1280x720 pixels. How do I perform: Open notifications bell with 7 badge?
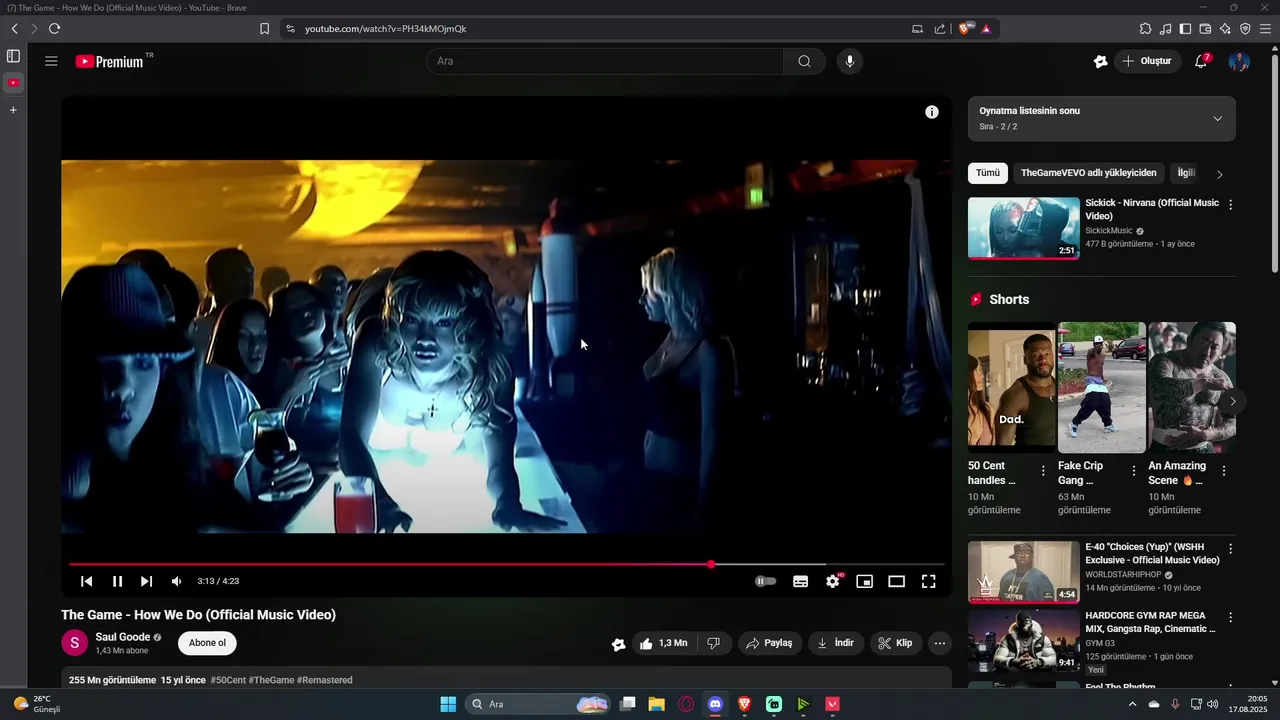point(1202,61)
